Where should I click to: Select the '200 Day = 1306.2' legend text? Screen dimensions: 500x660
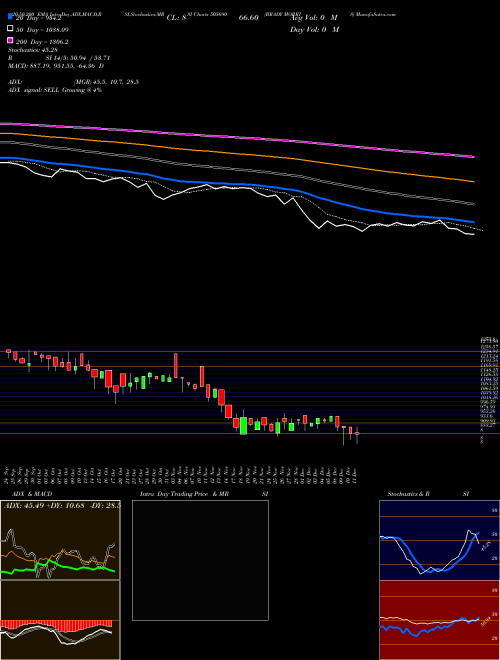point(43,42)
